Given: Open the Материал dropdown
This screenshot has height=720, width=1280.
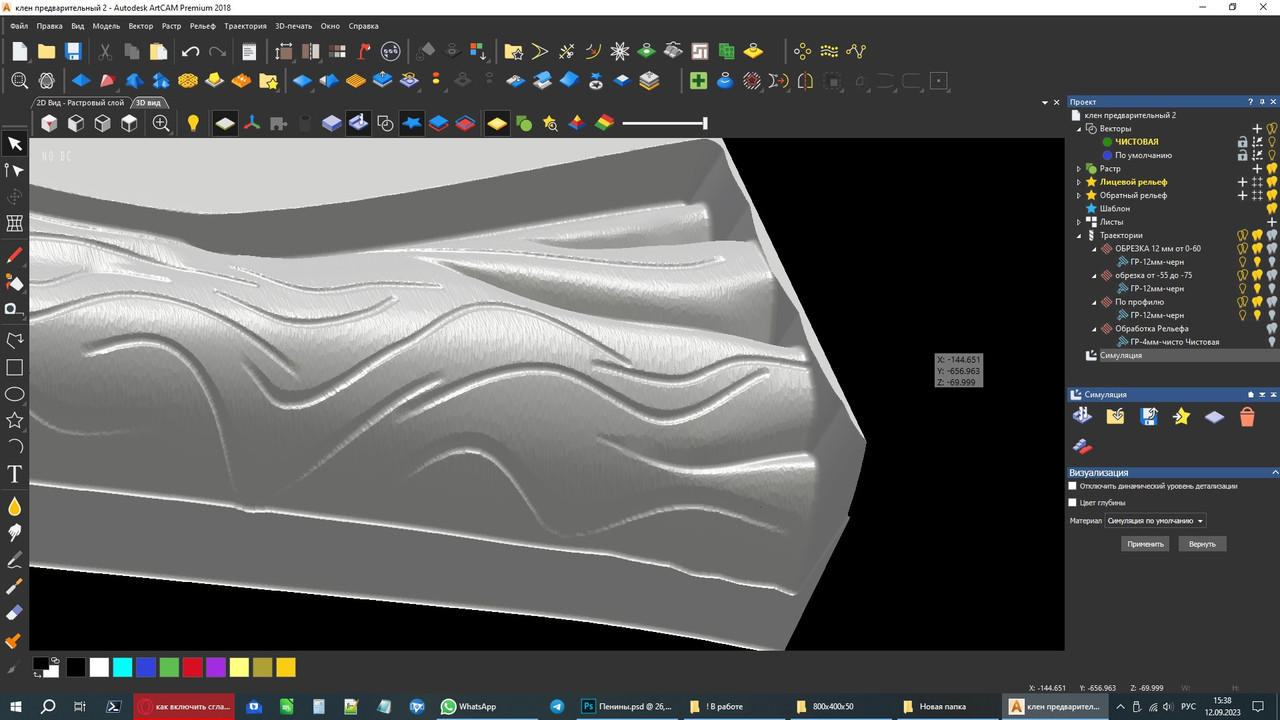Looking at the screenshot, I should (1155, 521).
